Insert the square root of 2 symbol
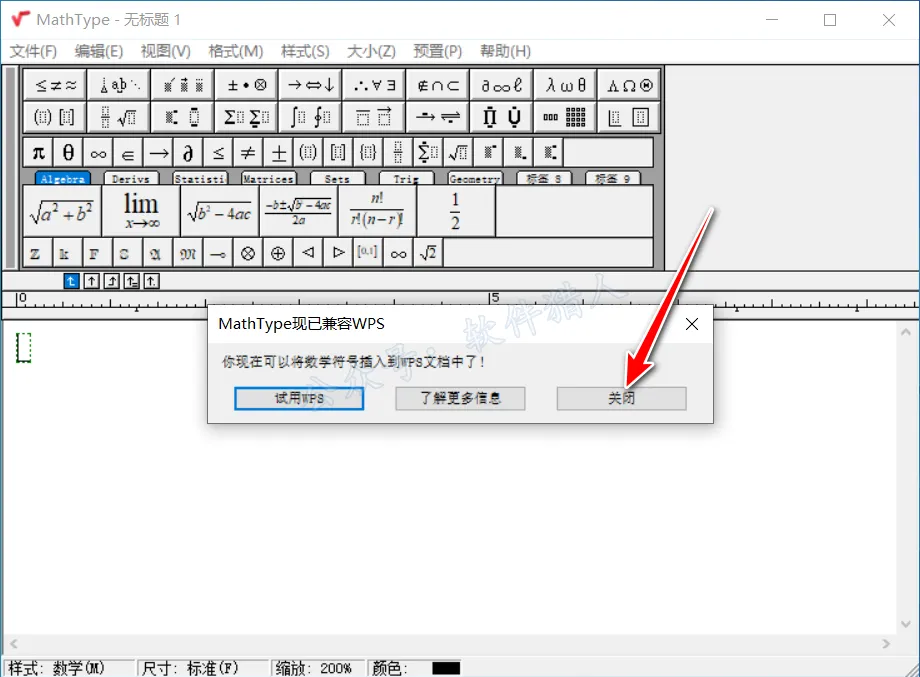Viewport: 920px width, 677px height. (x=428, y=253)
